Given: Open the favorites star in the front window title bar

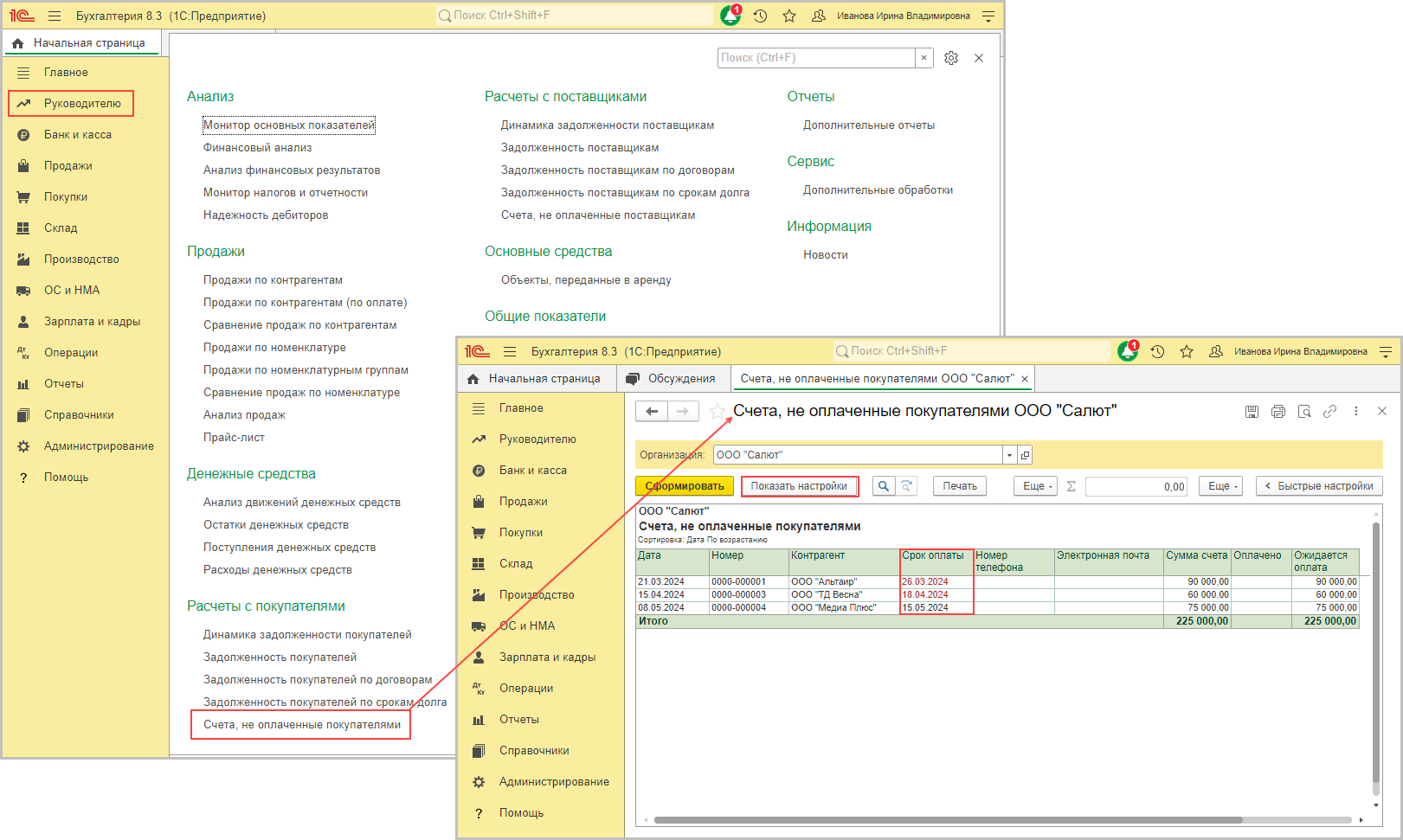Looking at the screenshot, I should (x=1187, y=351).
